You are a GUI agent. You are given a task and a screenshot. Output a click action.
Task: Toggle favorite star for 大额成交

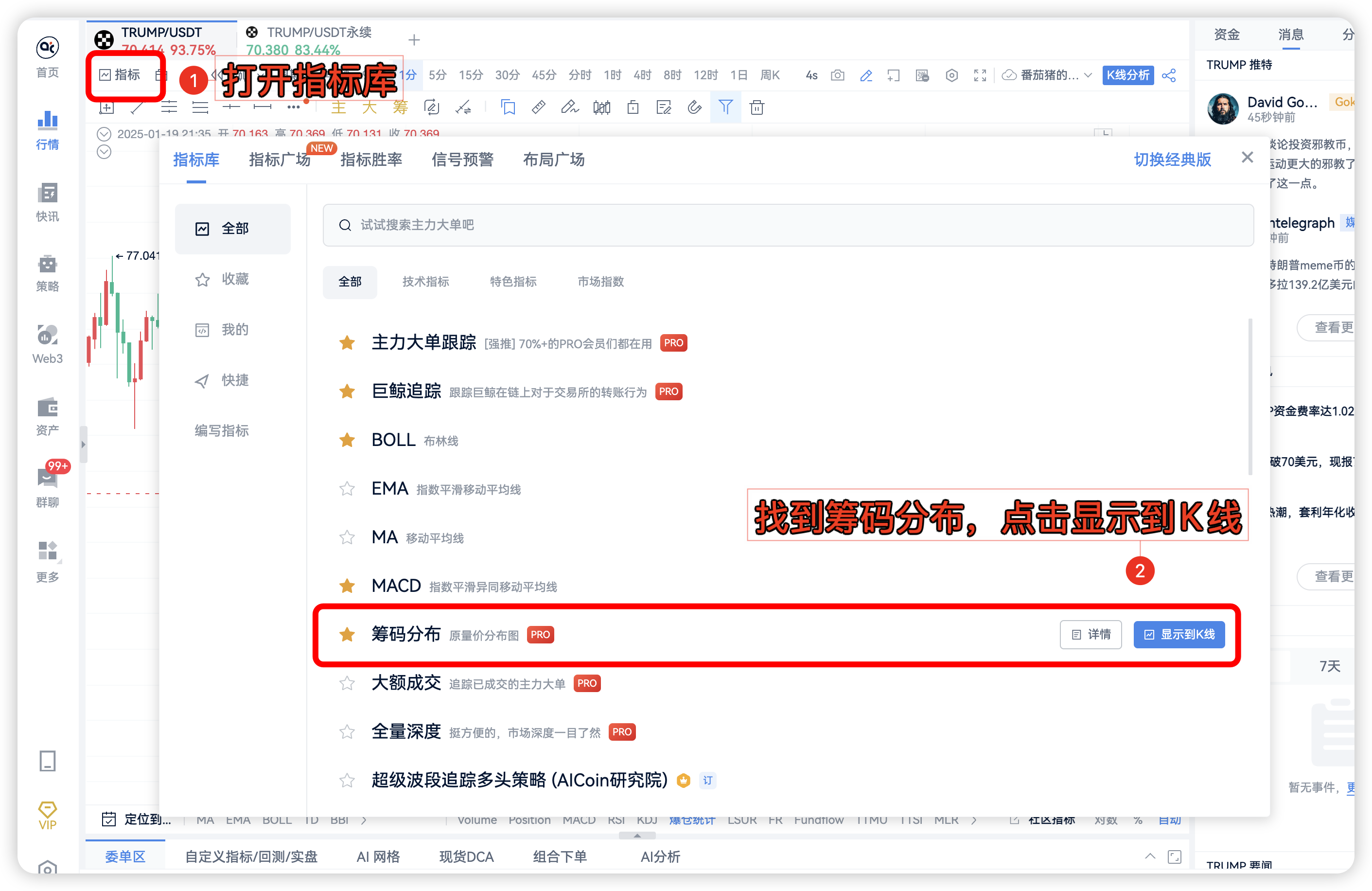click(347, 683)
